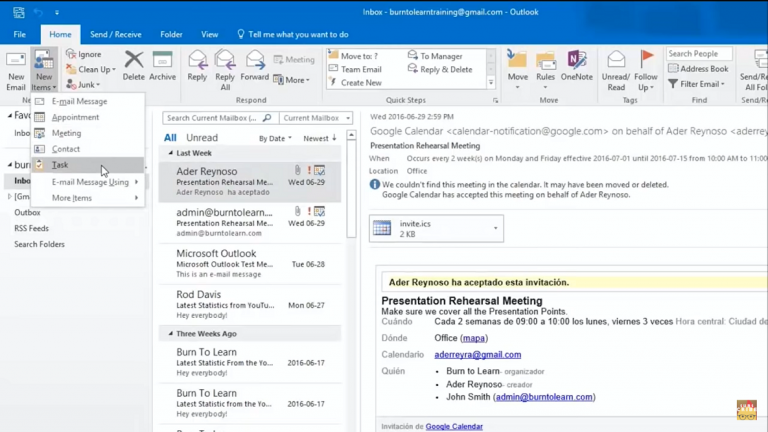768x432 pixels.
Task: Choose Meeting in New Items menu
Action: tap(88, 133)
